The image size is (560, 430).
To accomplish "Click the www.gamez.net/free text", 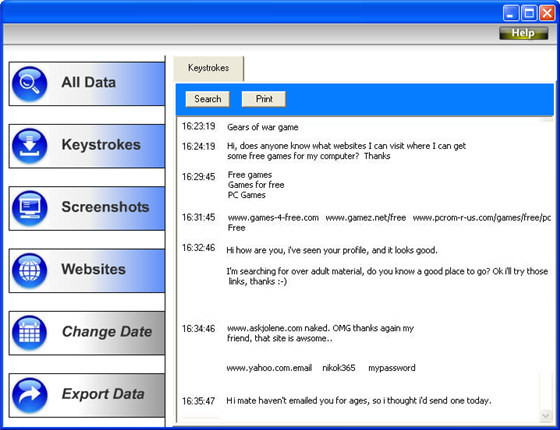I will tap(366, 218).
